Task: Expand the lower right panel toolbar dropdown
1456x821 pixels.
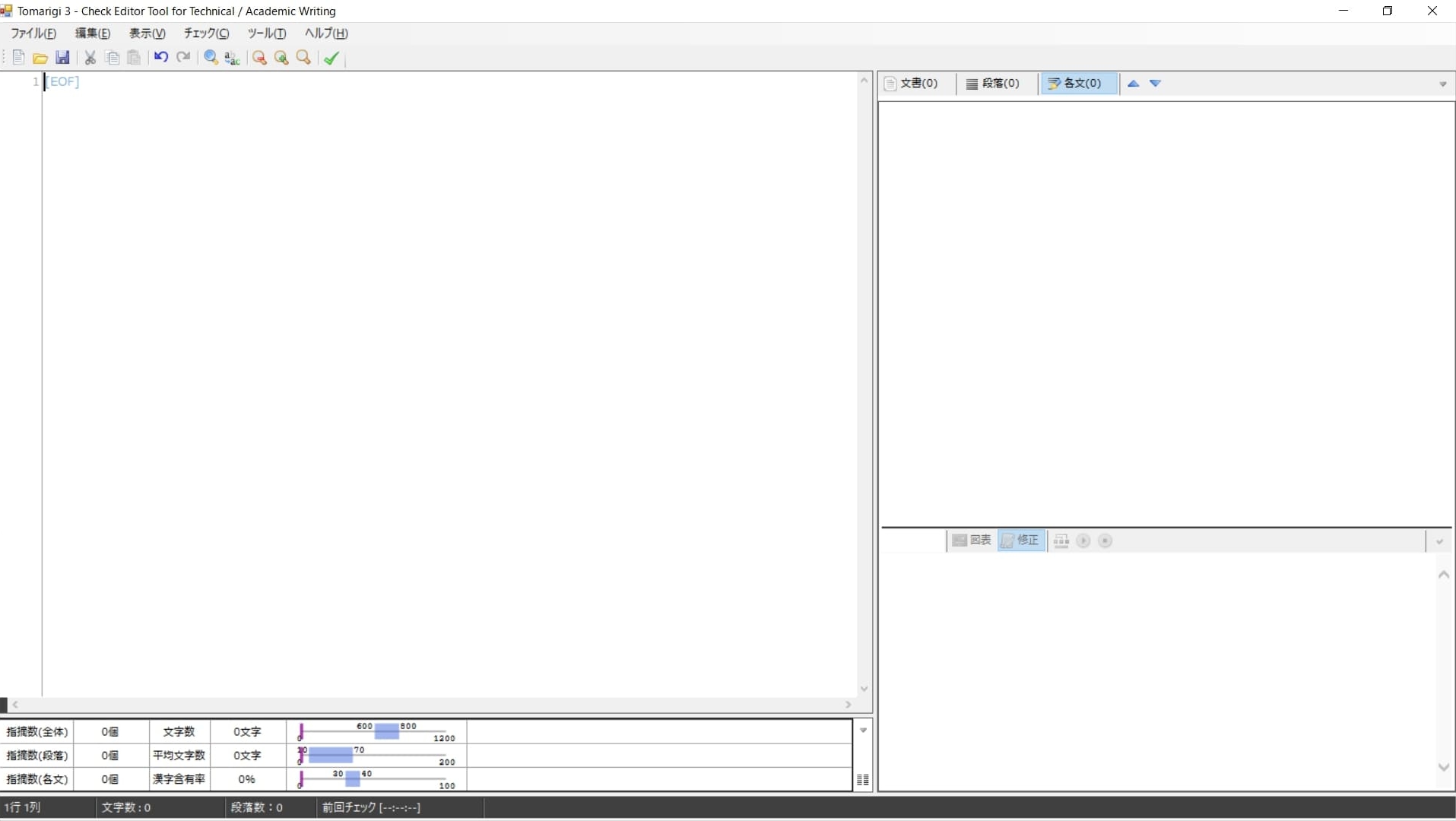Action: pyautogui.click(x=1439, y=542)
